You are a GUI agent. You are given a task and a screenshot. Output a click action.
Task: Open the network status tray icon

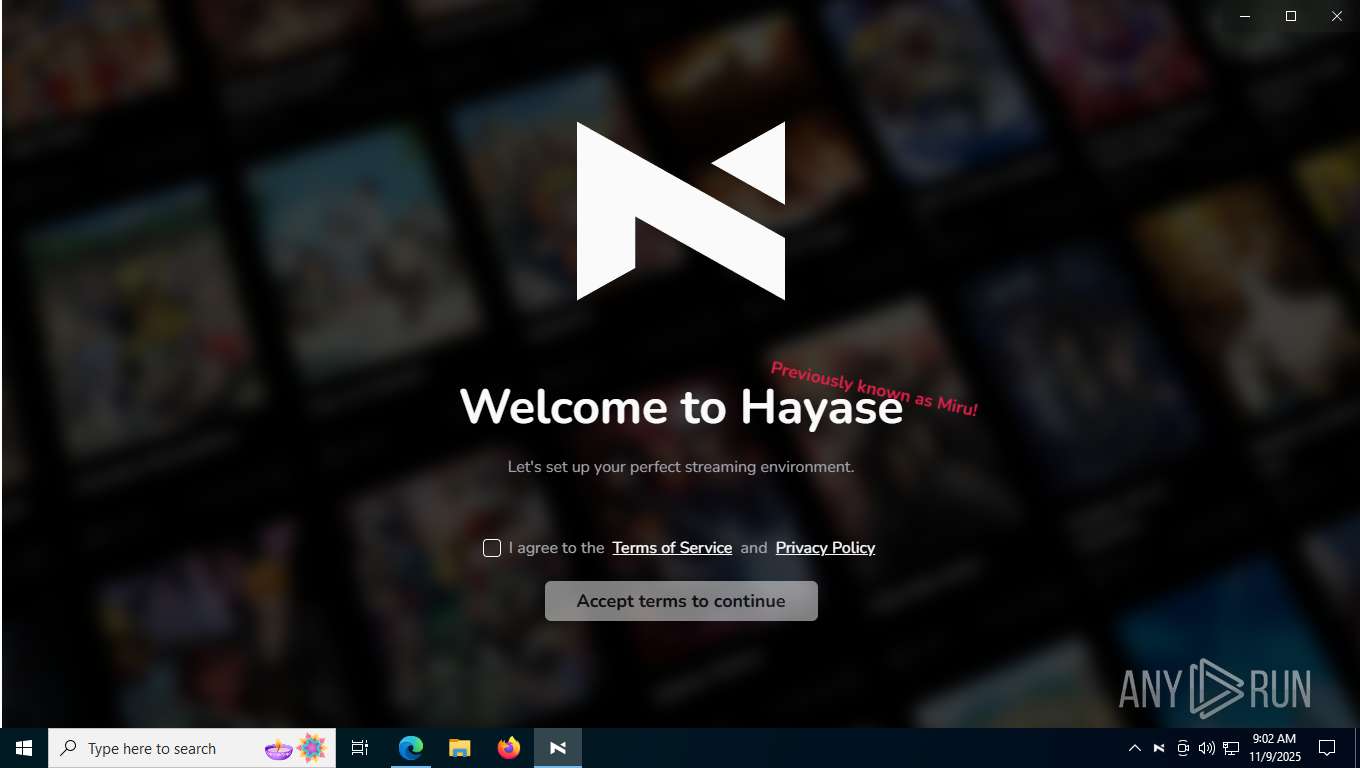click(x=1231, y=748)
